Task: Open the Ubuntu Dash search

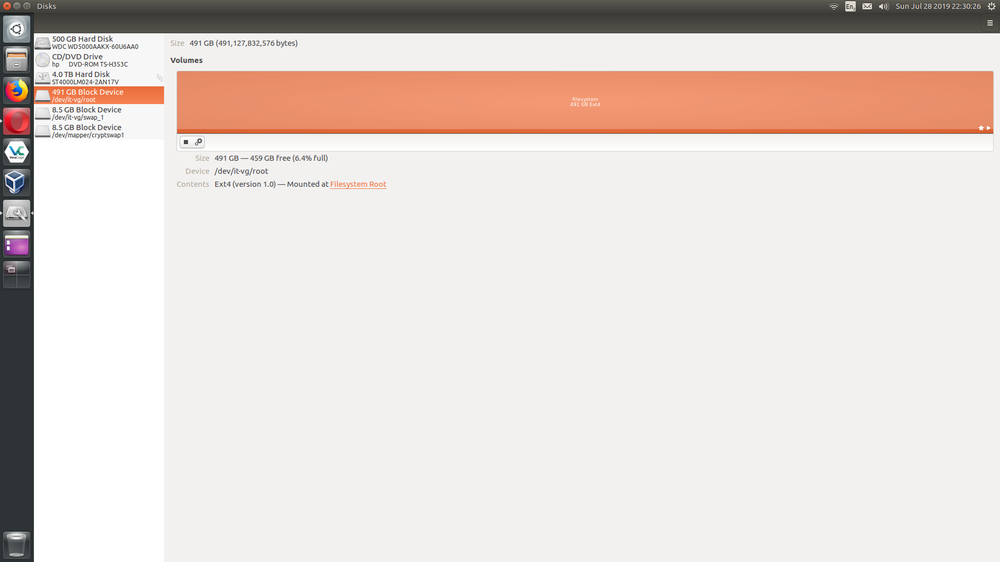Action: (17, 29)
